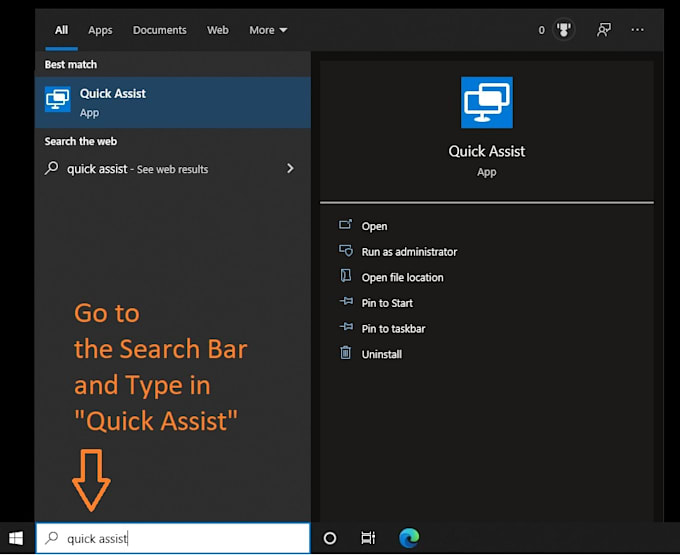The width and height of the screenshot is (680, 555).
Task: Open the rewards trophy icon
Action: [x=564, y=29]
